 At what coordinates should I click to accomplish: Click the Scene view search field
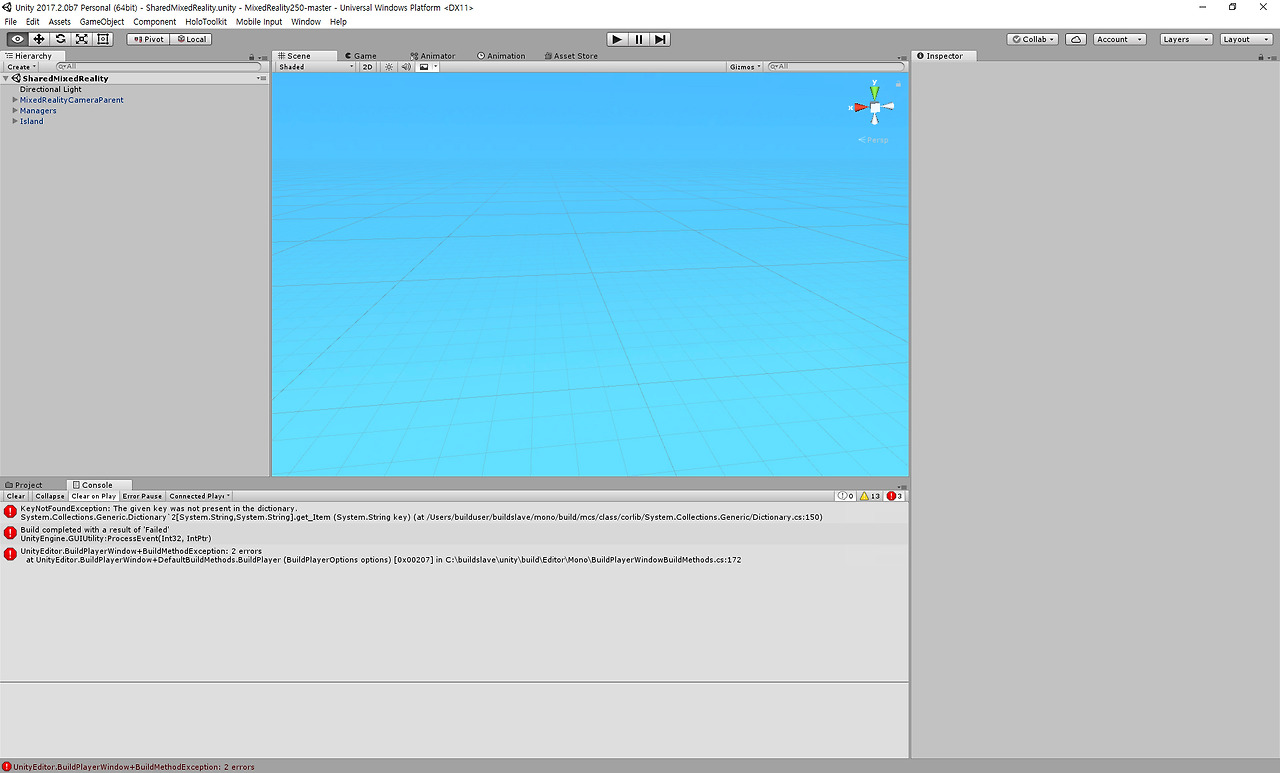(835, 67)
